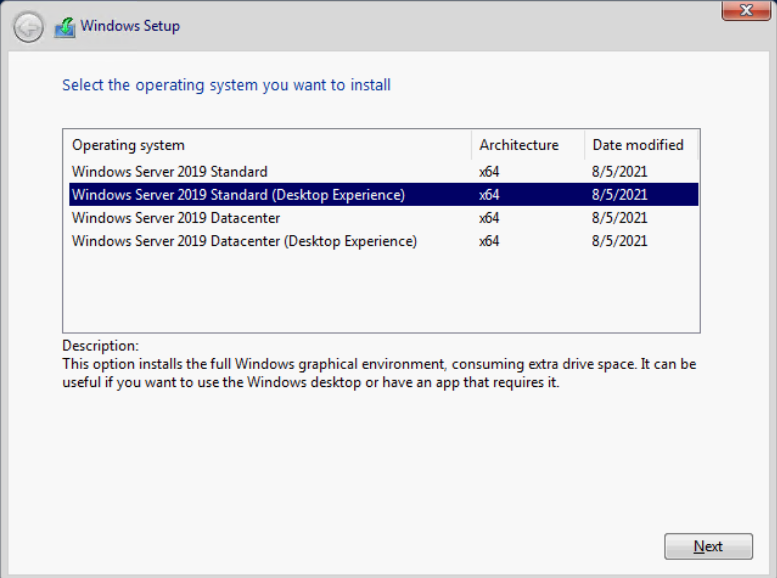777x578 pixels.
Task: Click x64 in the Server 2019 Standard row
Action: (489, 172)
